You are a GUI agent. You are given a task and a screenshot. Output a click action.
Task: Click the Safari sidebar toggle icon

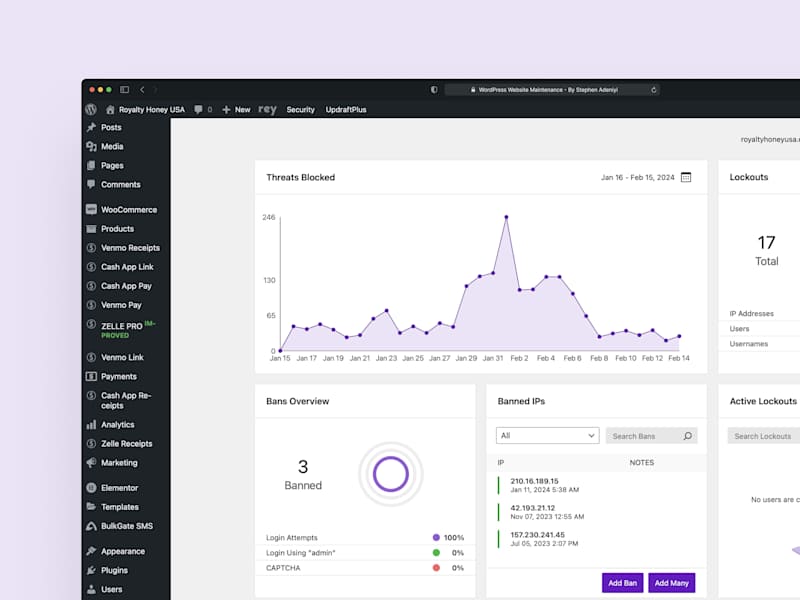click(x=124, y=90)
